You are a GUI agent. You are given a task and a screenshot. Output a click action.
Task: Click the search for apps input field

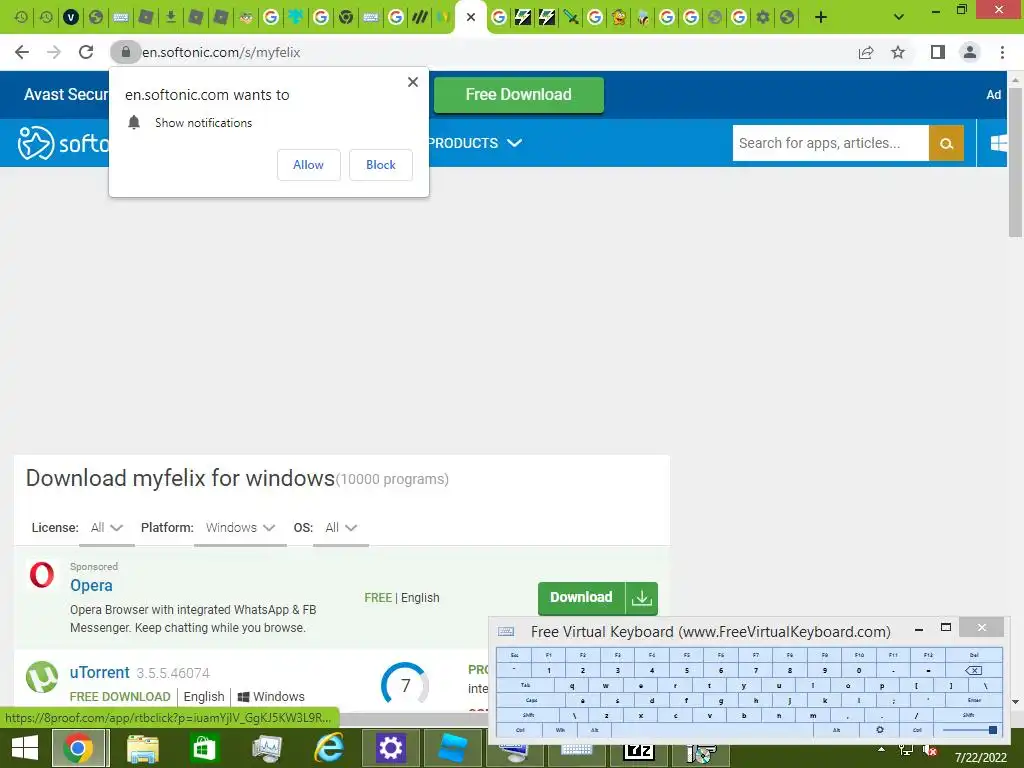click(830, 143)
